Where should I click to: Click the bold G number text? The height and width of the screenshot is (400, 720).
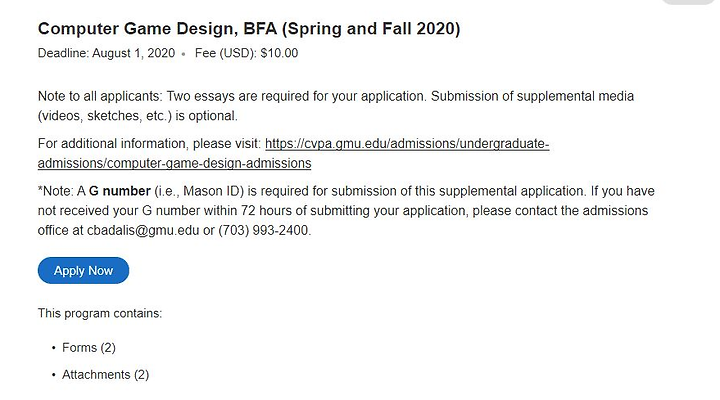coord(119,191)
